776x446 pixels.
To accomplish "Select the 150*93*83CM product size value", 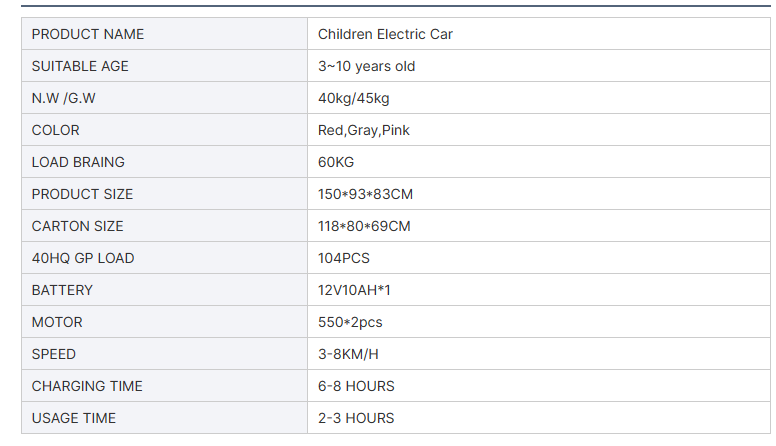I will 365,194.
